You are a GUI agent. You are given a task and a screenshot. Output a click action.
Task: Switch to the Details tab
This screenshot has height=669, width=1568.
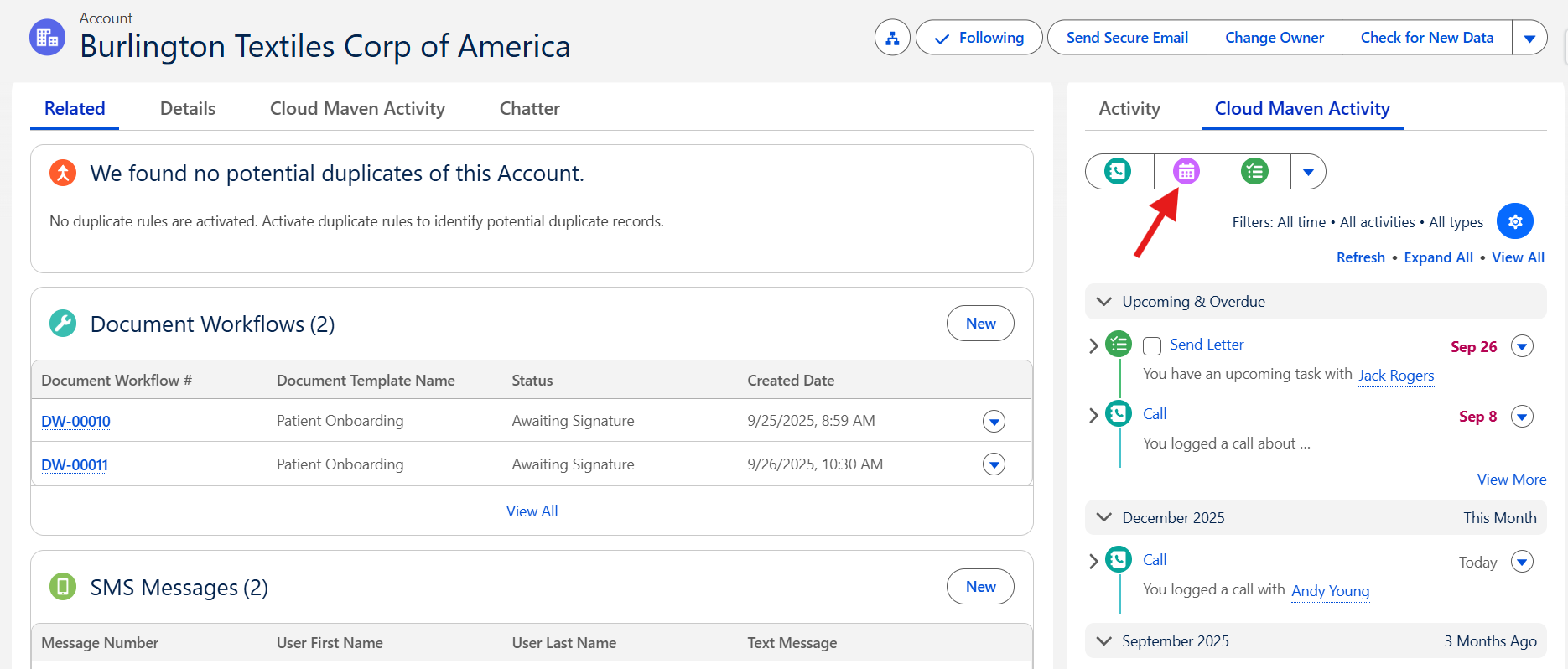point(188,109)
